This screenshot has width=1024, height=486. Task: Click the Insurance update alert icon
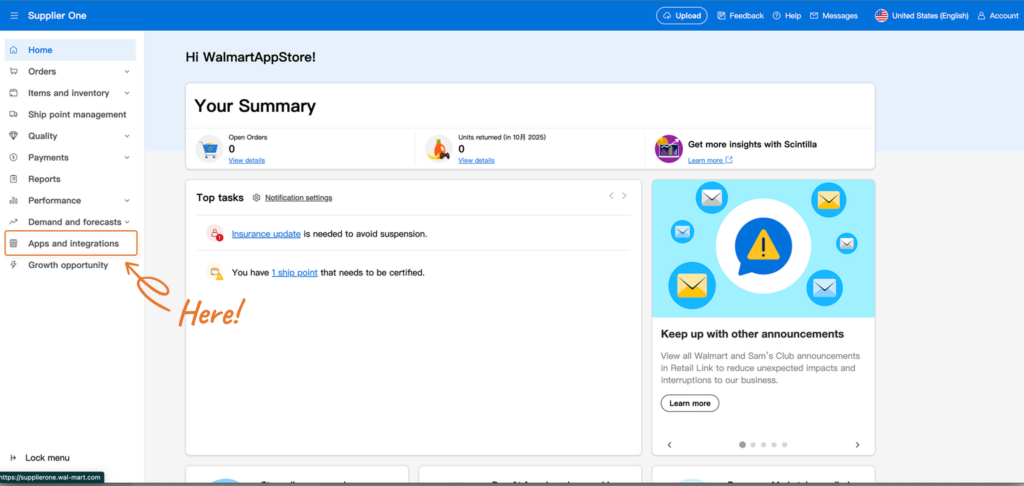215,233
